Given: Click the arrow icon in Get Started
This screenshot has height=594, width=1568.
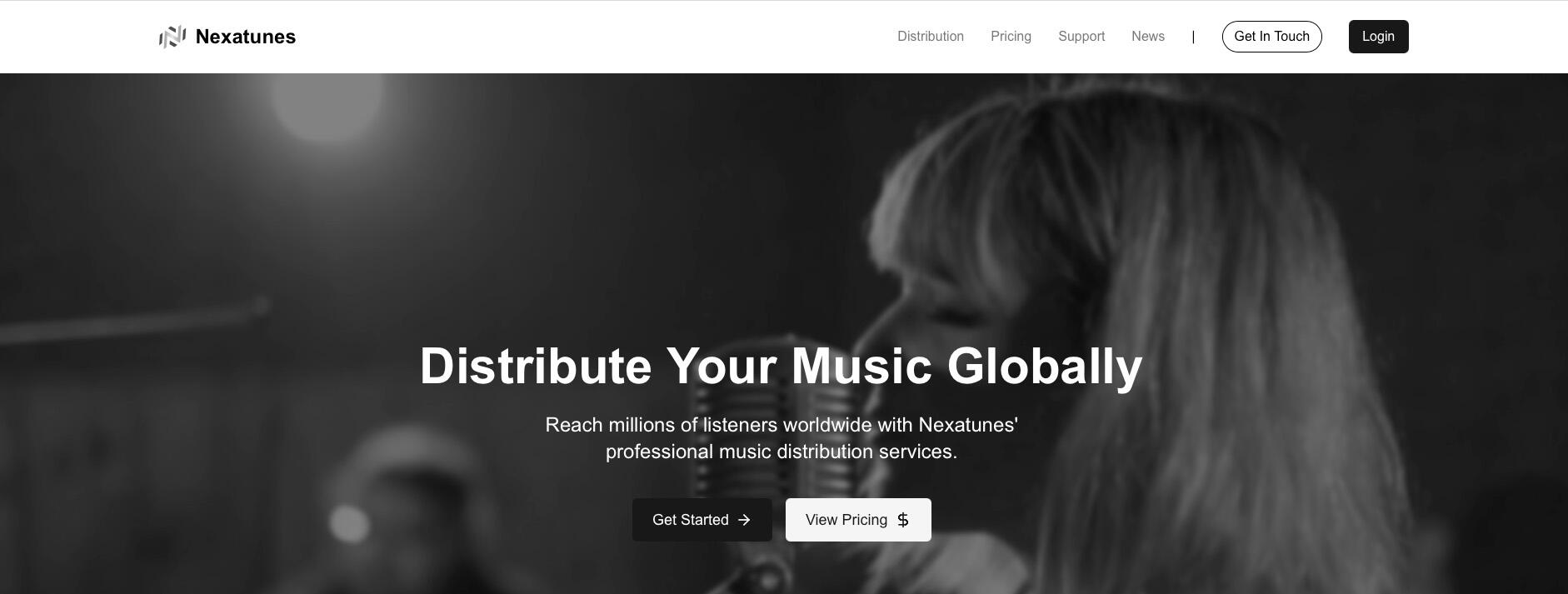Looking at the screenshot, I should [x=744, y=520].
